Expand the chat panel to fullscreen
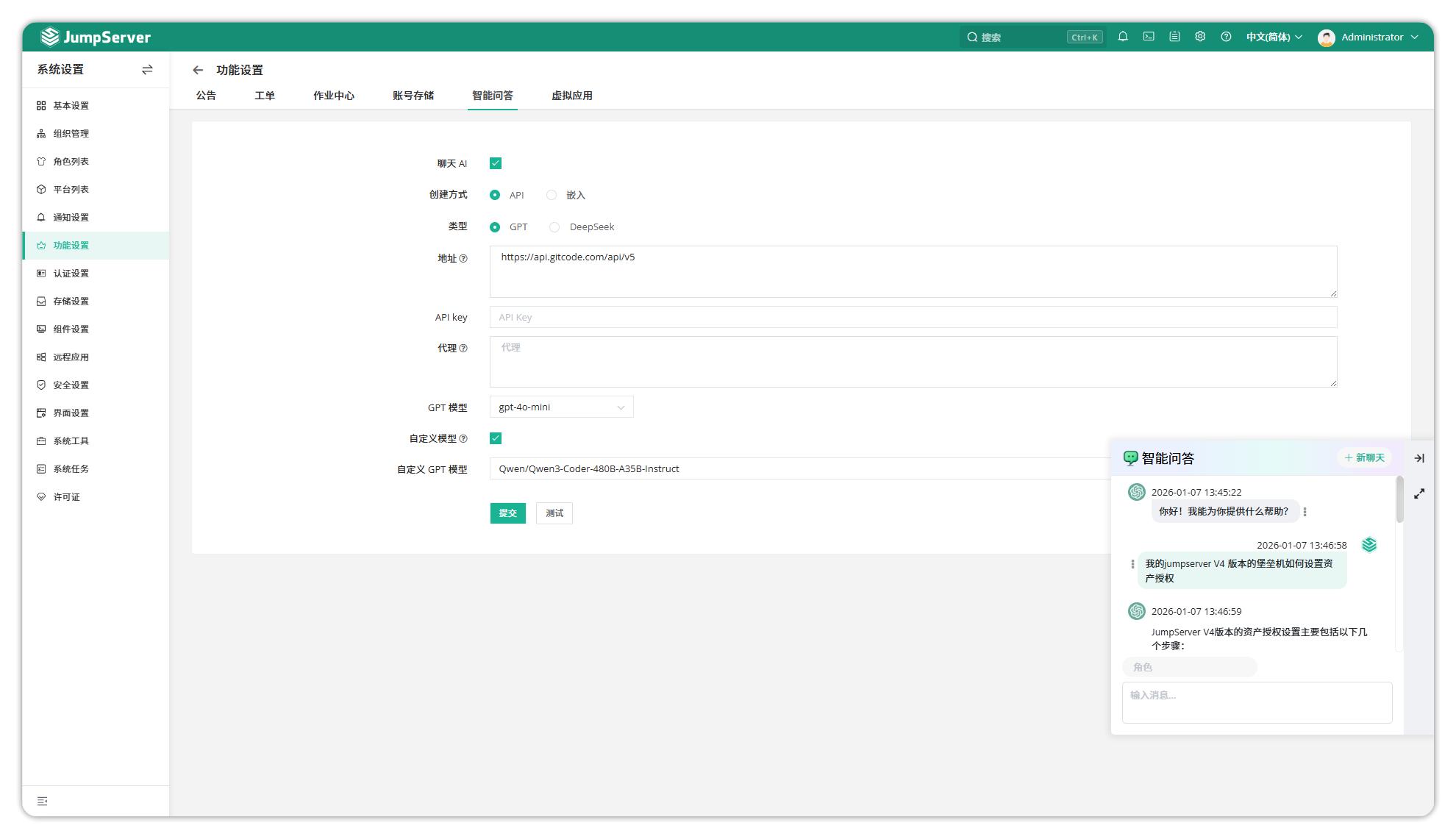This screenshot has height=831, width=1456. [1419, 493]
